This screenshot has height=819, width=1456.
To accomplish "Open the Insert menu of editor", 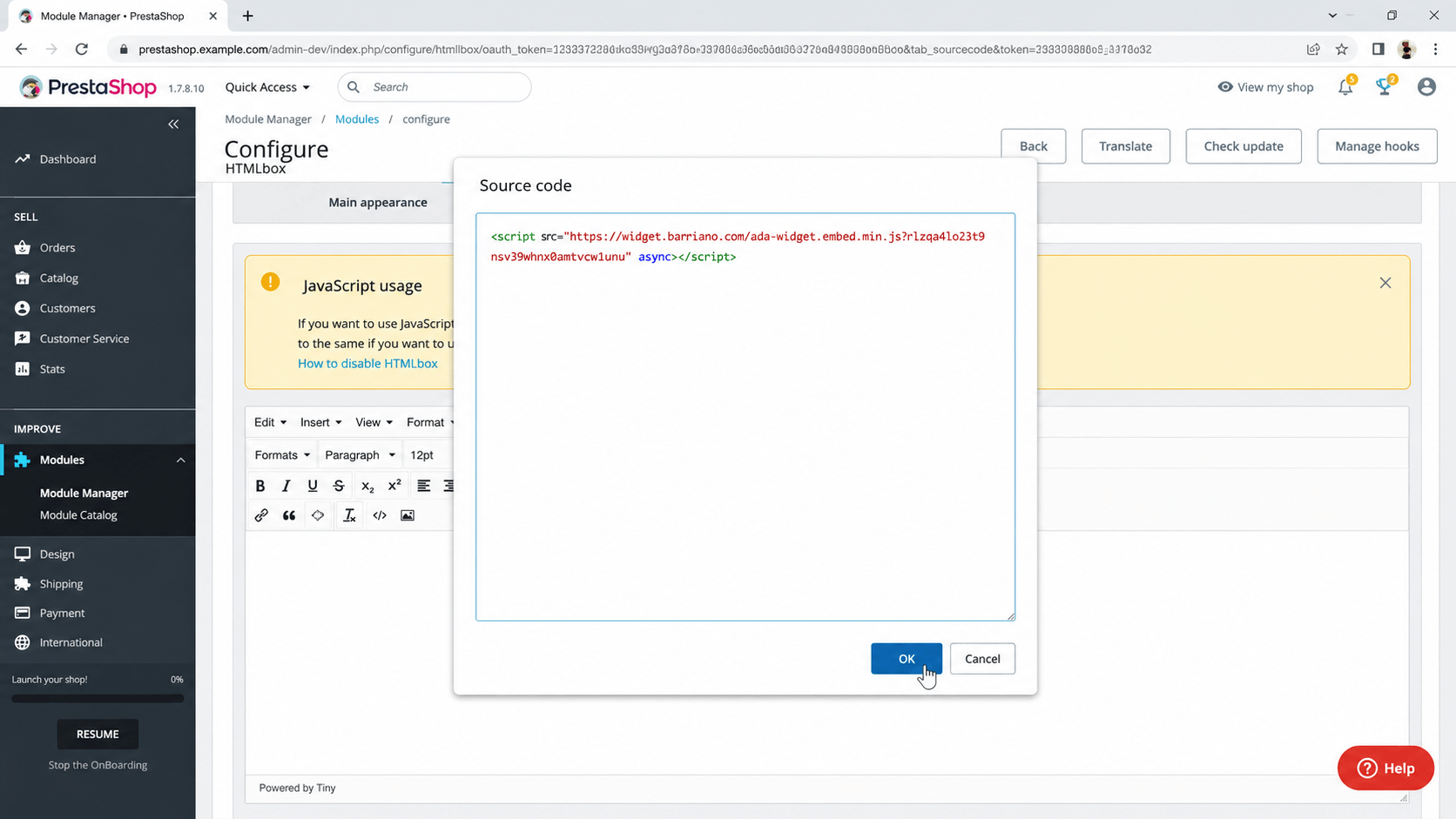I will click(x=320, y=422).
